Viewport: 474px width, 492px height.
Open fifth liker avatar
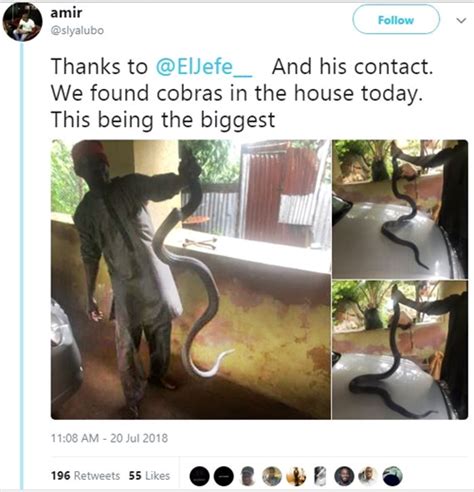[x=296, y=476]
